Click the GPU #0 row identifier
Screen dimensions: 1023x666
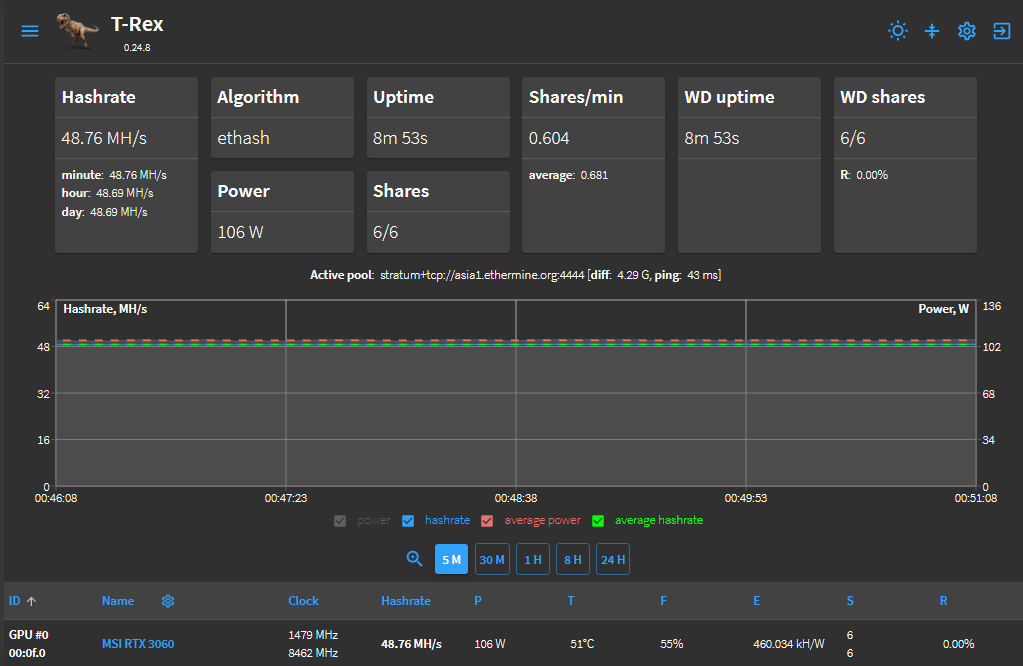[x=29, y=635]
